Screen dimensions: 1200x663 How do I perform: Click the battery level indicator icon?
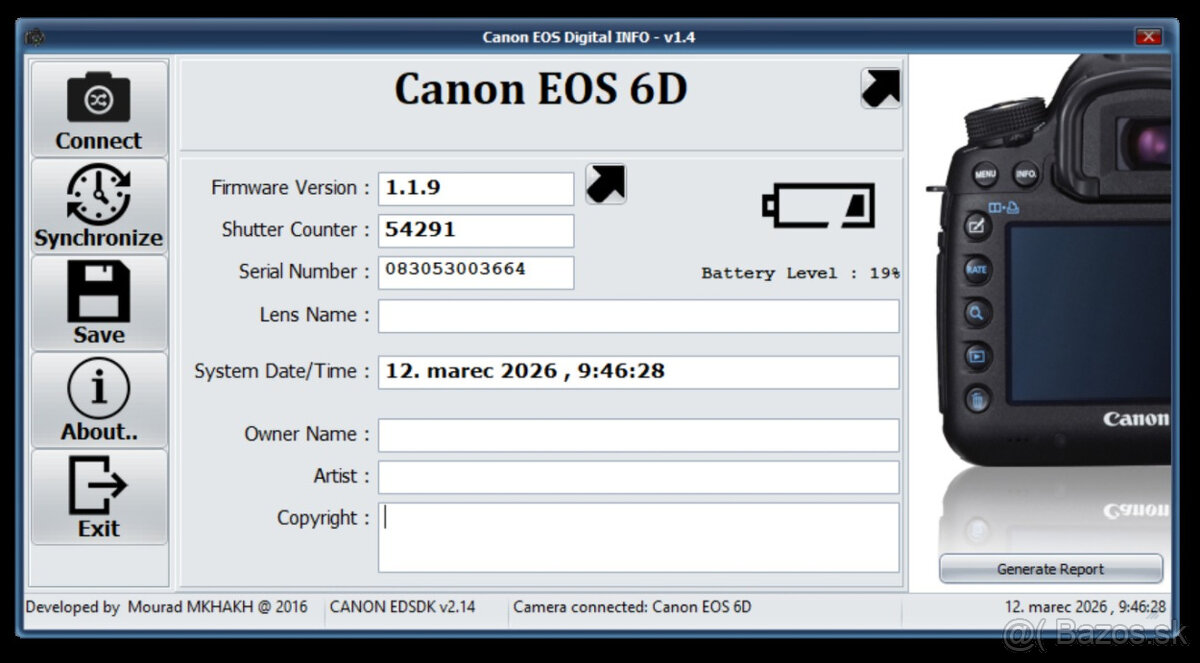click(818, 204)
